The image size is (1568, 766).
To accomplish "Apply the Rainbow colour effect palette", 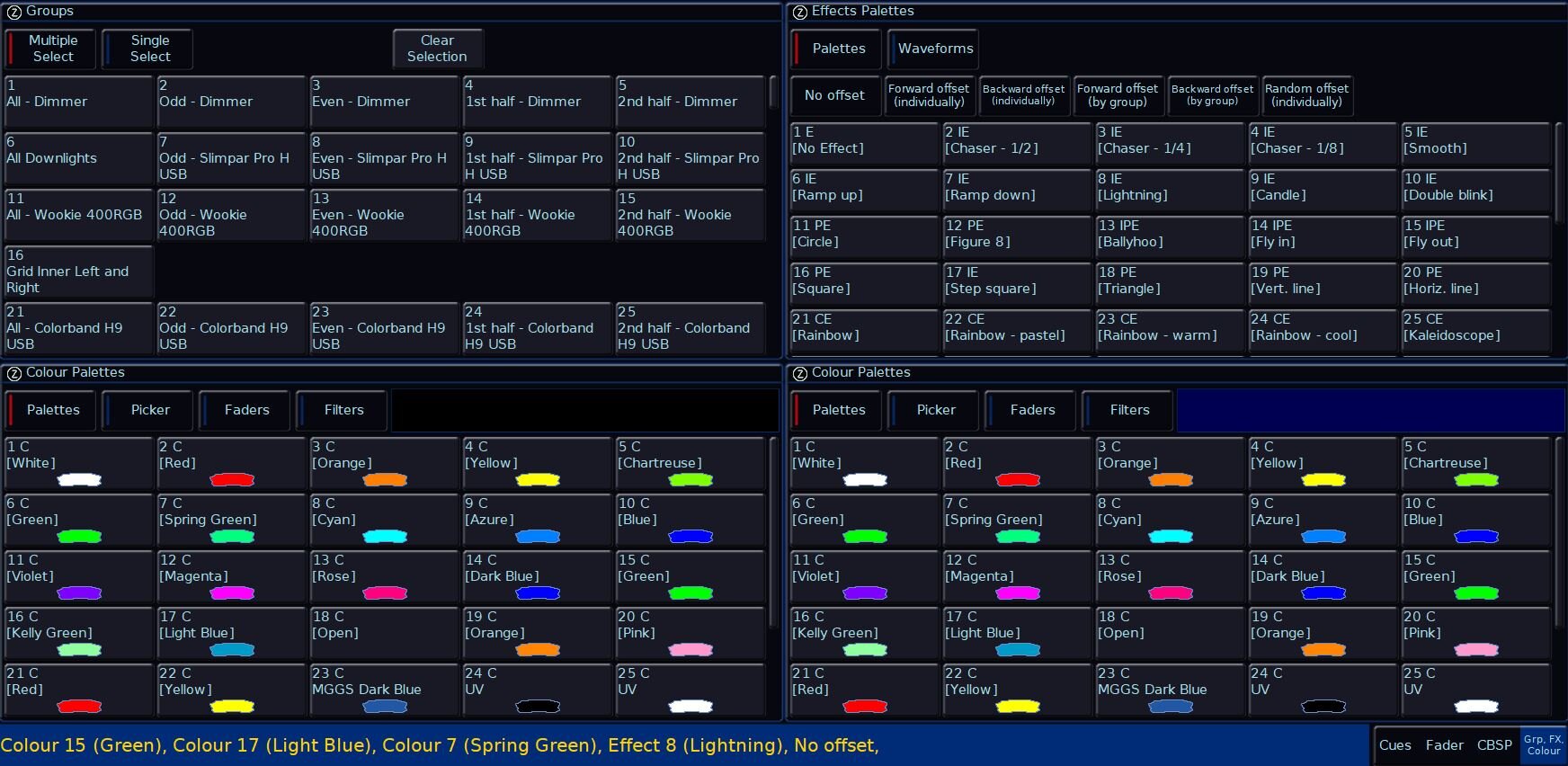I will click(x=864, y=328).
